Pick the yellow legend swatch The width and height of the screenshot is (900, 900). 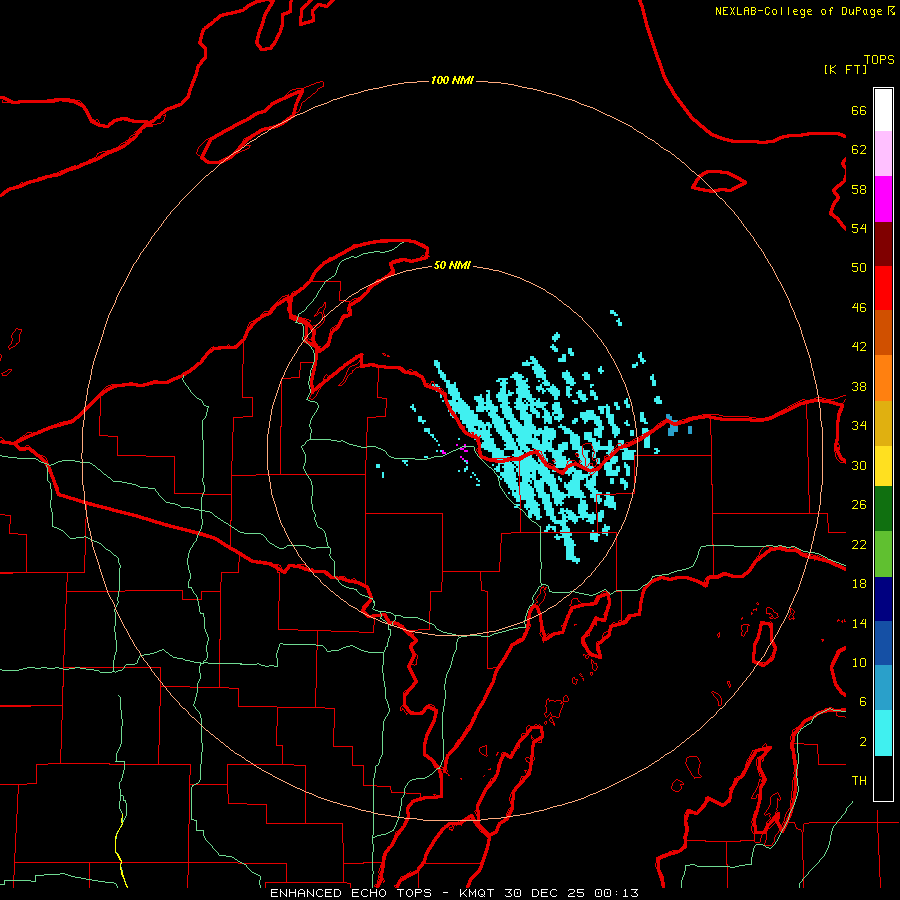[x=883, y=465]
